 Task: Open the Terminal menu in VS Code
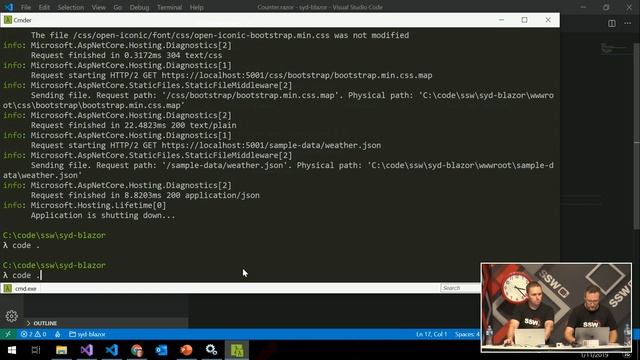pyautogui.click(x=169, y=7)
